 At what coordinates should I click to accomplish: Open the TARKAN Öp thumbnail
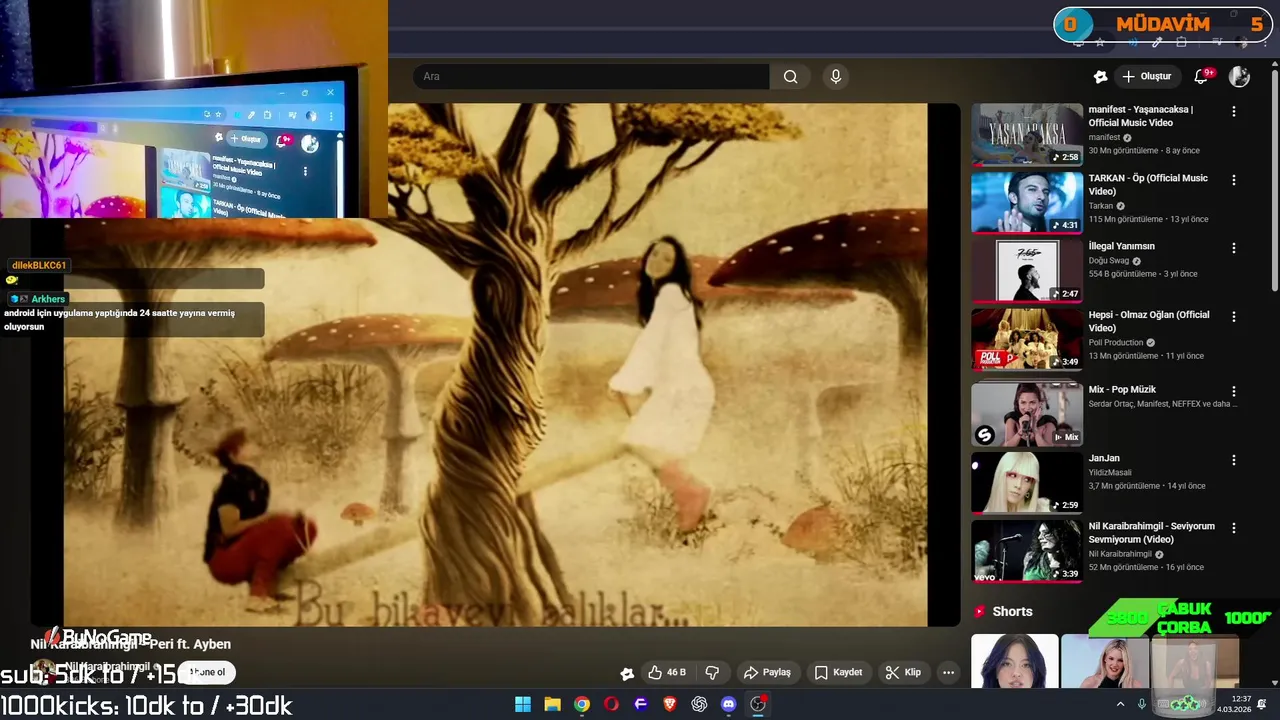click(1027, 202)
